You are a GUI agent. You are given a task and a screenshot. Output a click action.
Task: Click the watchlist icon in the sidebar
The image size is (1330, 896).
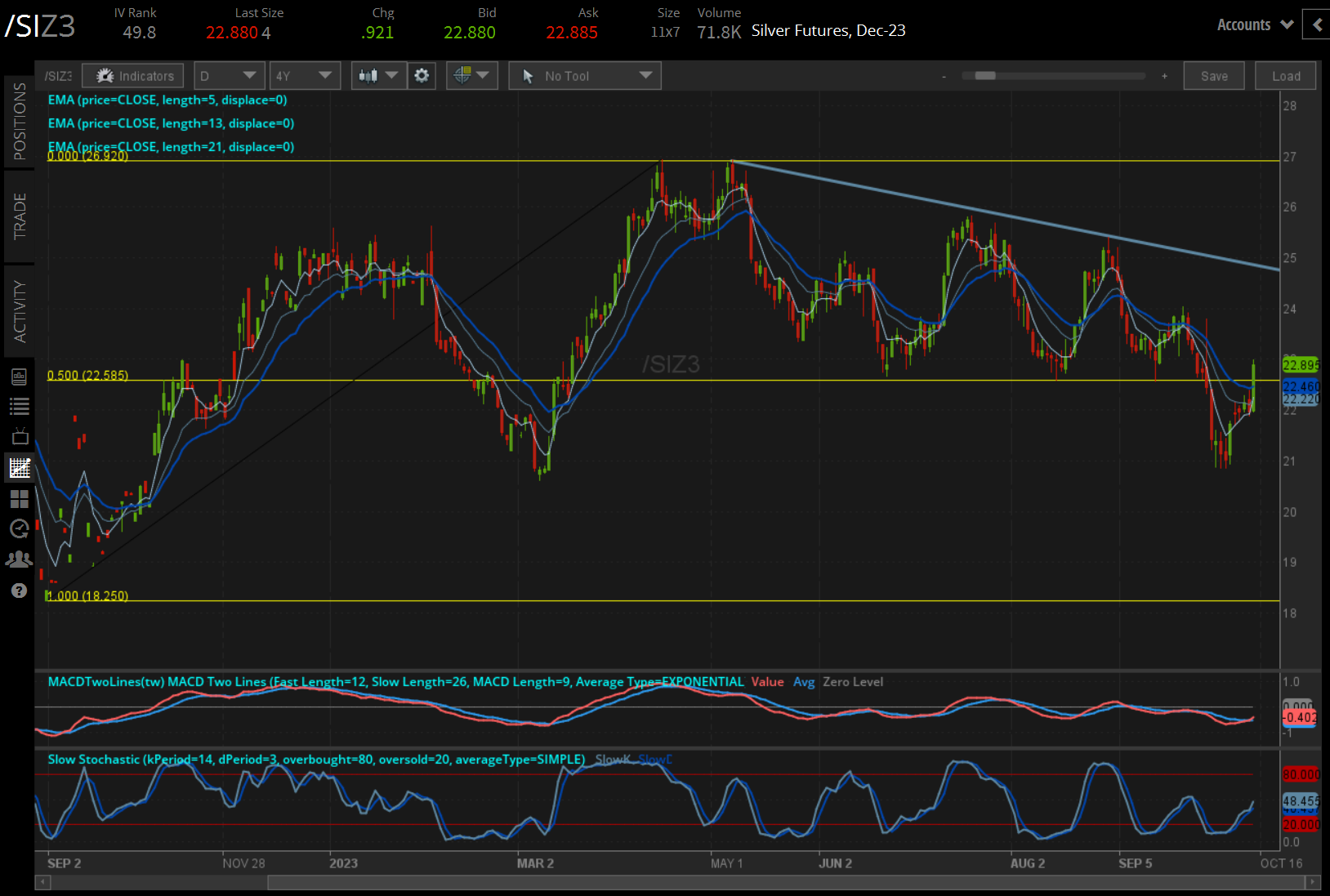(20, 406)
